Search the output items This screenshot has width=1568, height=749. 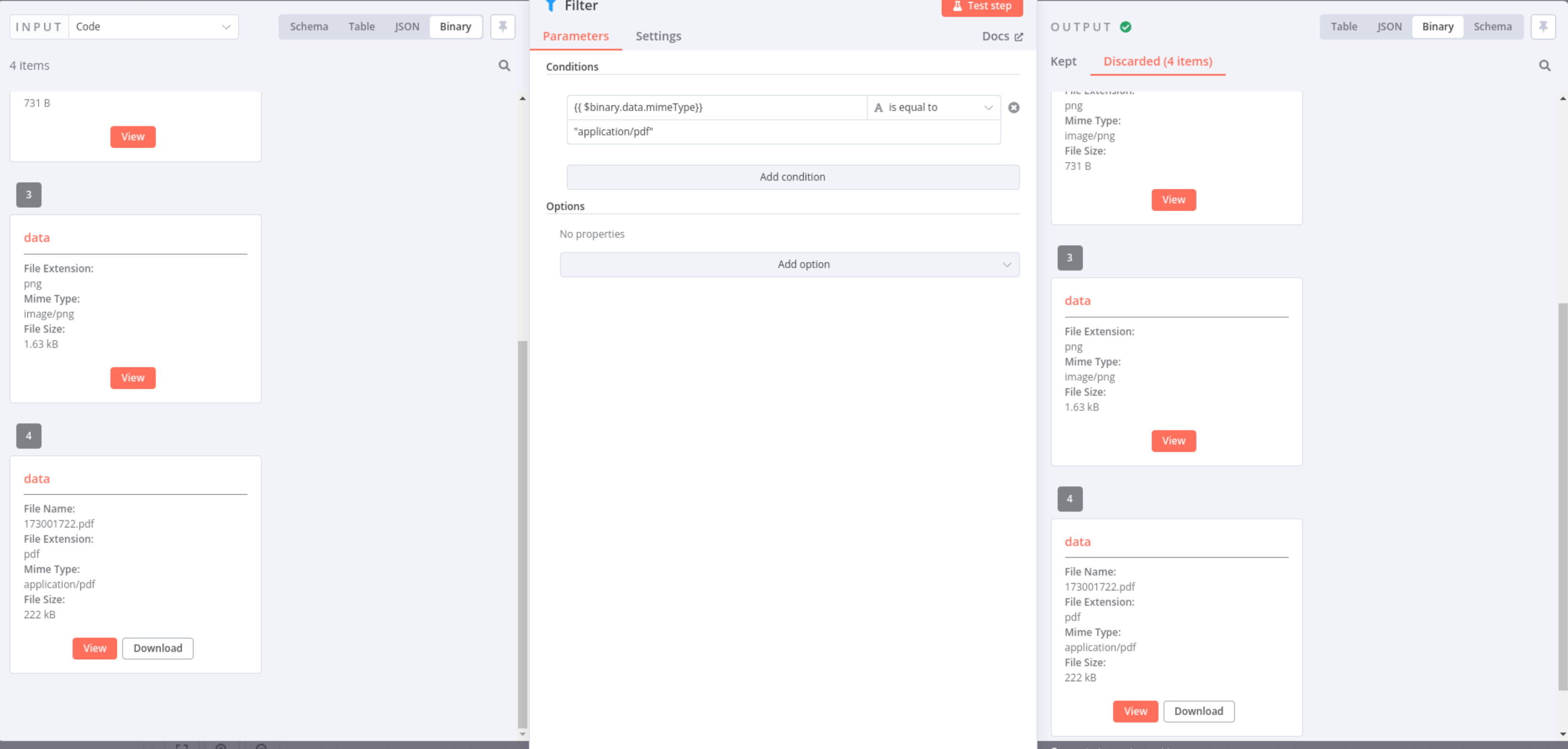pyautogui.click(x=1544, y=65)
